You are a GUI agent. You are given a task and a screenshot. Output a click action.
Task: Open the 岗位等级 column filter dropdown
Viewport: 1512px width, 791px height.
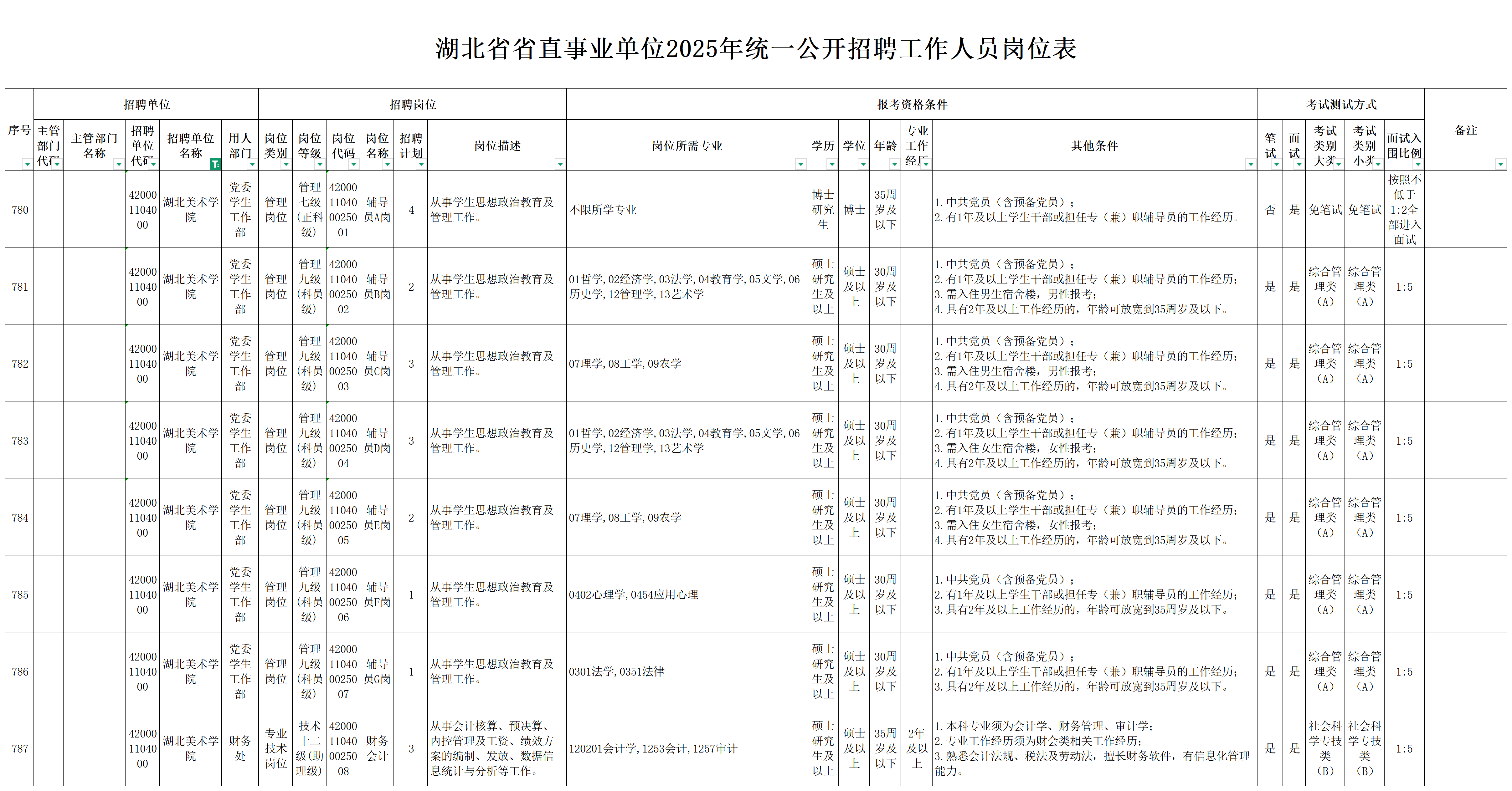pos(320,164)
